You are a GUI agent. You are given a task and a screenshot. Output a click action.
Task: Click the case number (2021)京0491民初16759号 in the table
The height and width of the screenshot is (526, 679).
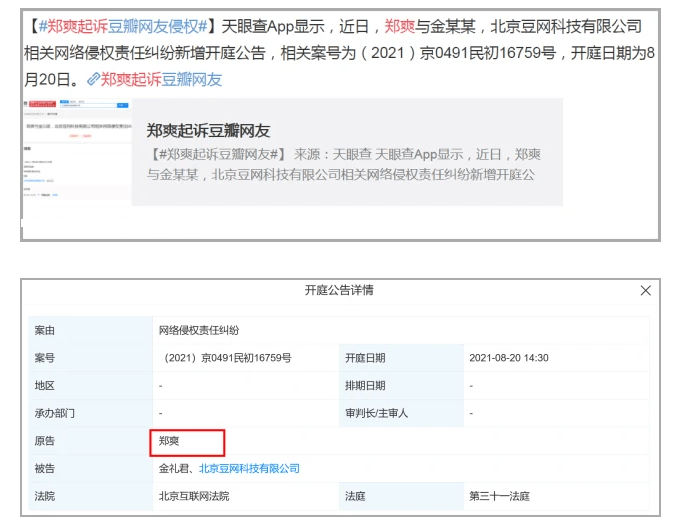coord(227,358)
